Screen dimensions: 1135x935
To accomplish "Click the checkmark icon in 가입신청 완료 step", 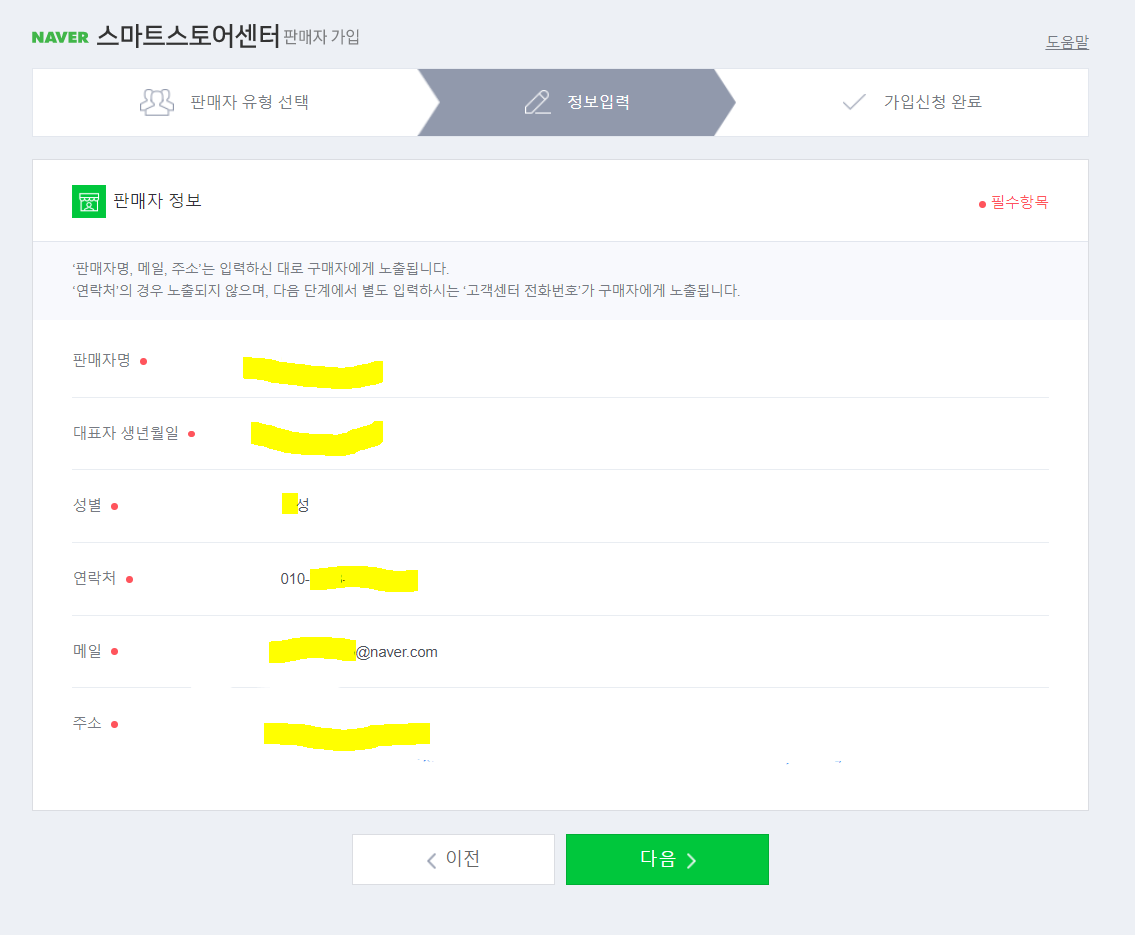I will point(854,102).
